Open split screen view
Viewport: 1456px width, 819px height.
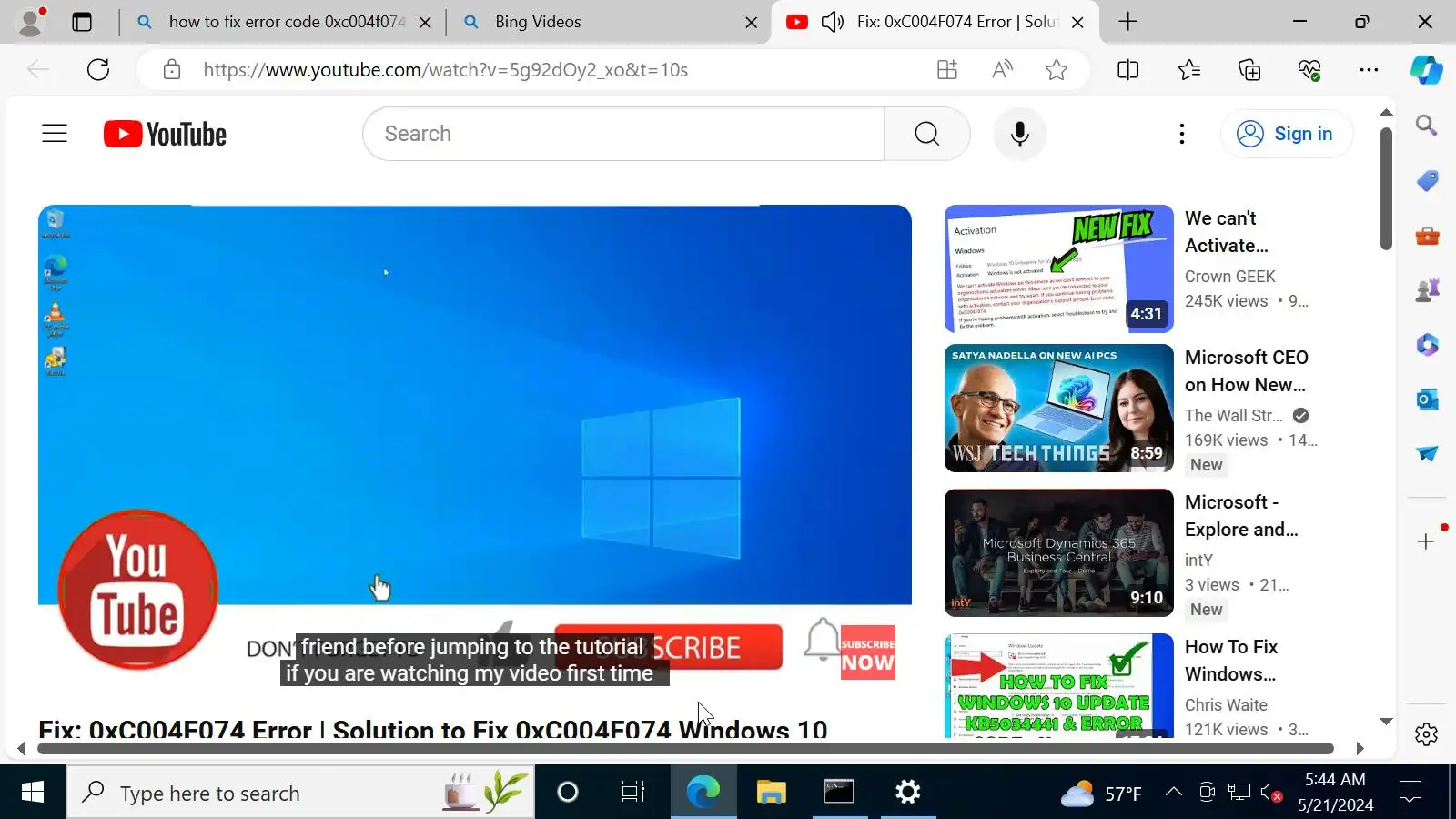(x=1127, y=70)
